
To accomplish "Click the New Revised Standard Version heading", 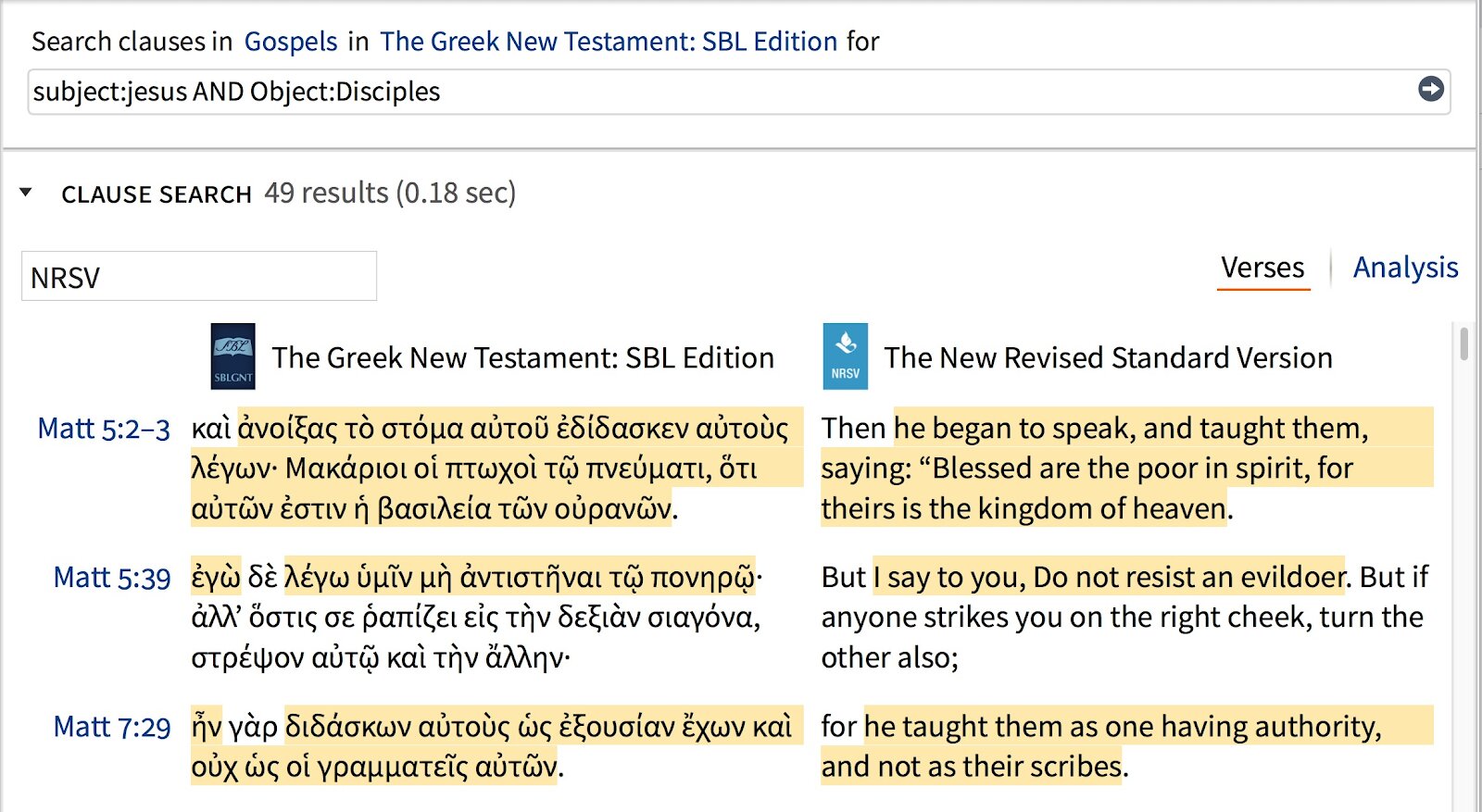I will (1108, 357).
